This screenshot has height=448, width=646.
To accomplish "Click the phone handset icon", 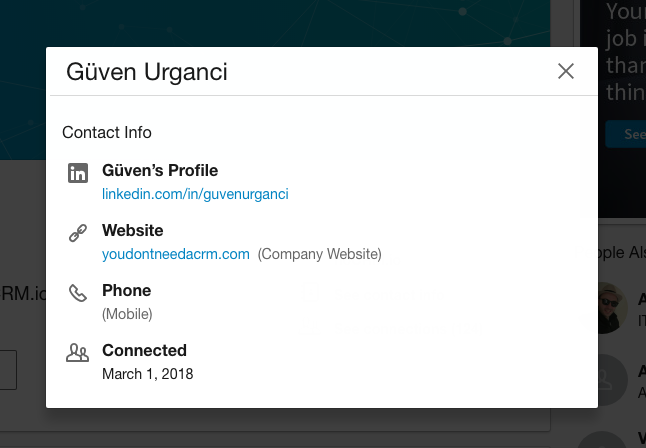I will (78, 293).
